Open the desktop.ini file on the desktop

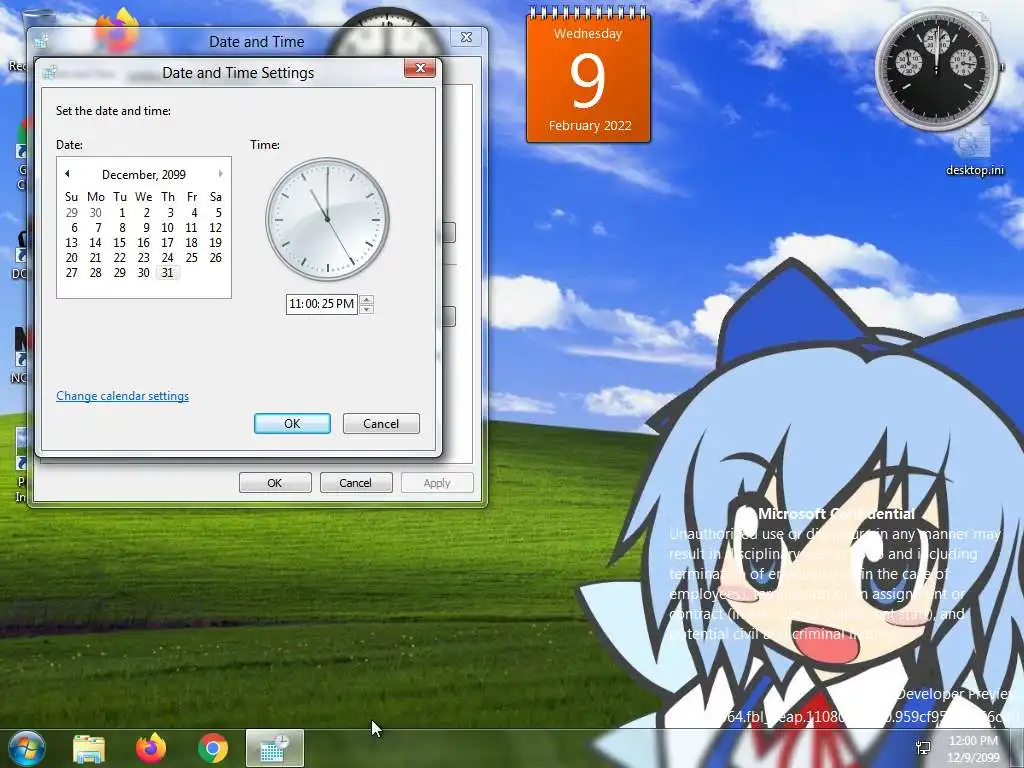[x=975, y=152]
